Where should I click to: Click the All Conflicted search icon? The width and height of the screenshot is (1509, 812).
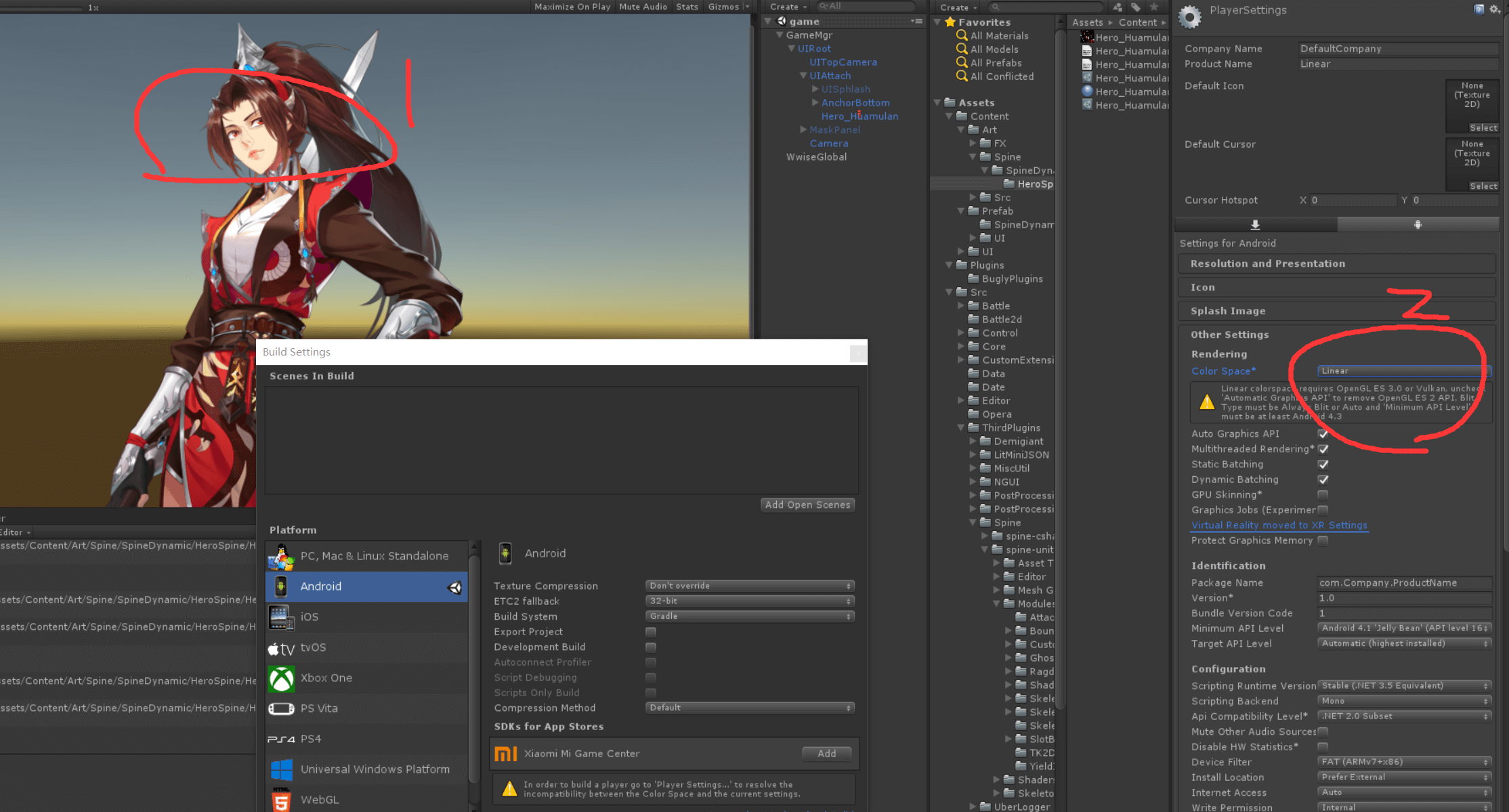(962, 77)
